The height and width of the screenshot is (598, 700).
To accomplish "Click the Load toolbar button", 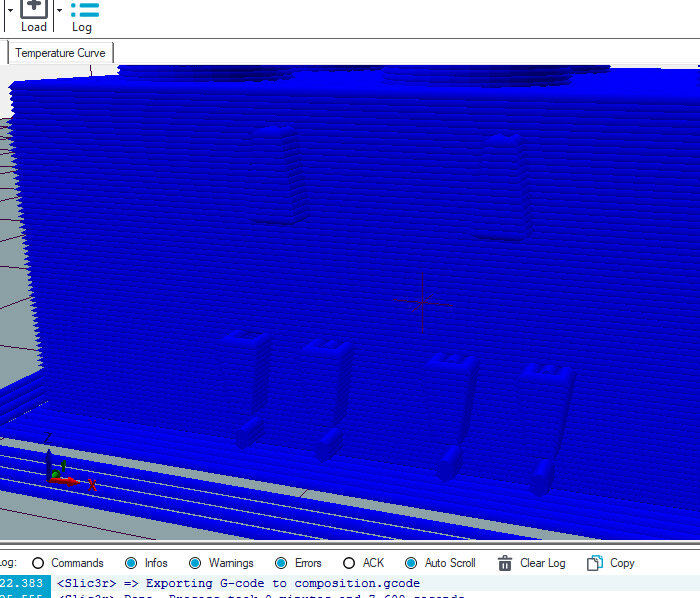I will point(34,16).
